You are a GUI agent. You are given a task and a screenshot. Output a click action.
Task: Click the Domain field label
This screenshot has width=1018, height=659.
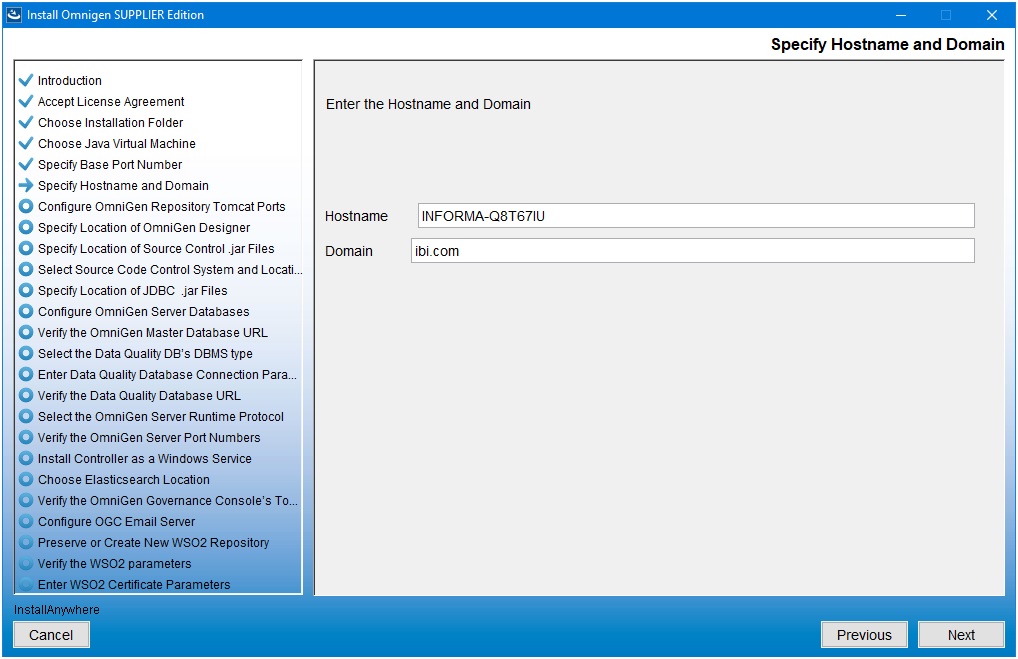(x=349, y=251)
